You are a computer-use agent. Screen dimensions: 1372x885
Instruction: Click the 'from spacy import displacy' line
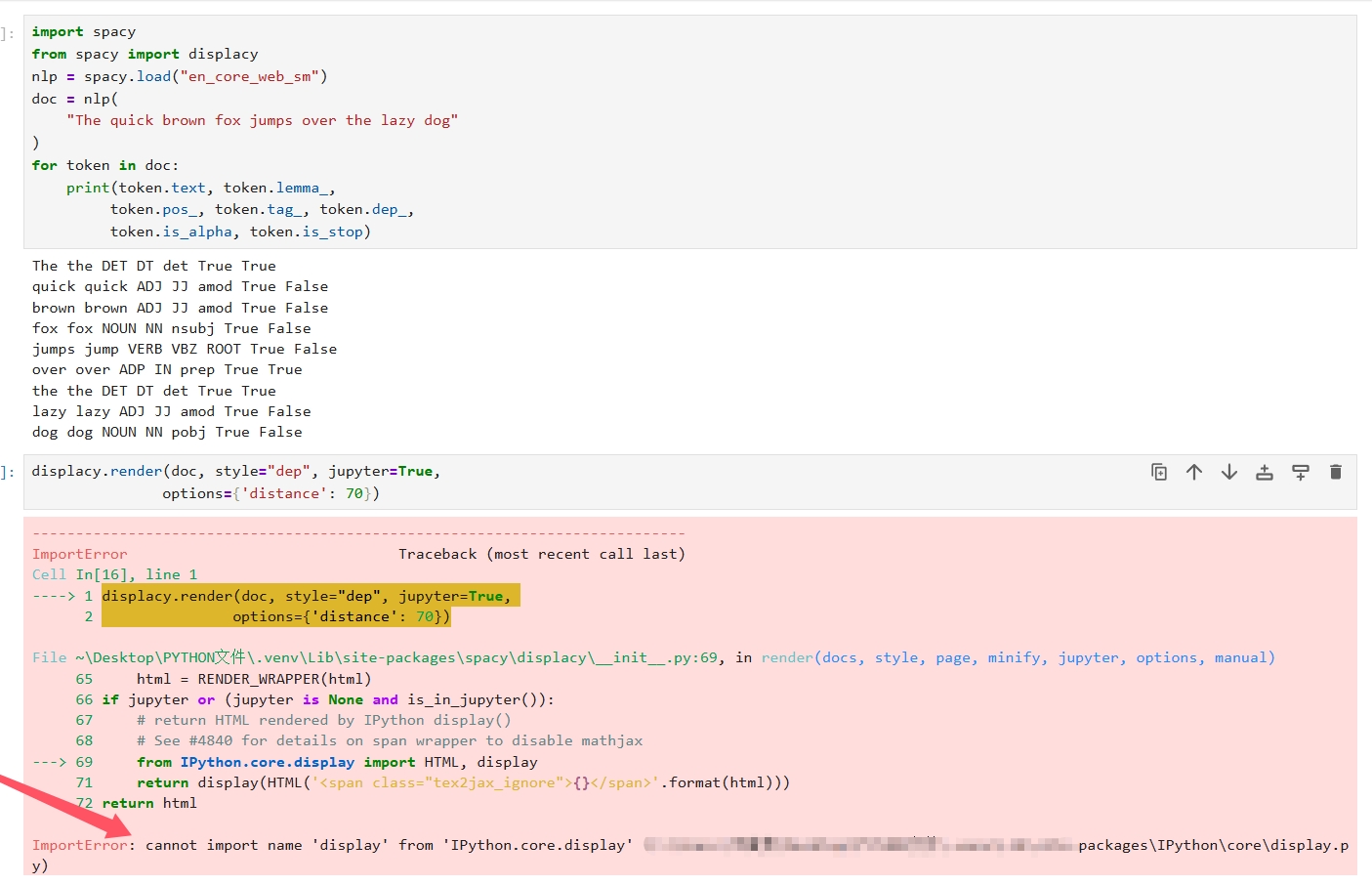pyautogui.click(x=145, y=54)
